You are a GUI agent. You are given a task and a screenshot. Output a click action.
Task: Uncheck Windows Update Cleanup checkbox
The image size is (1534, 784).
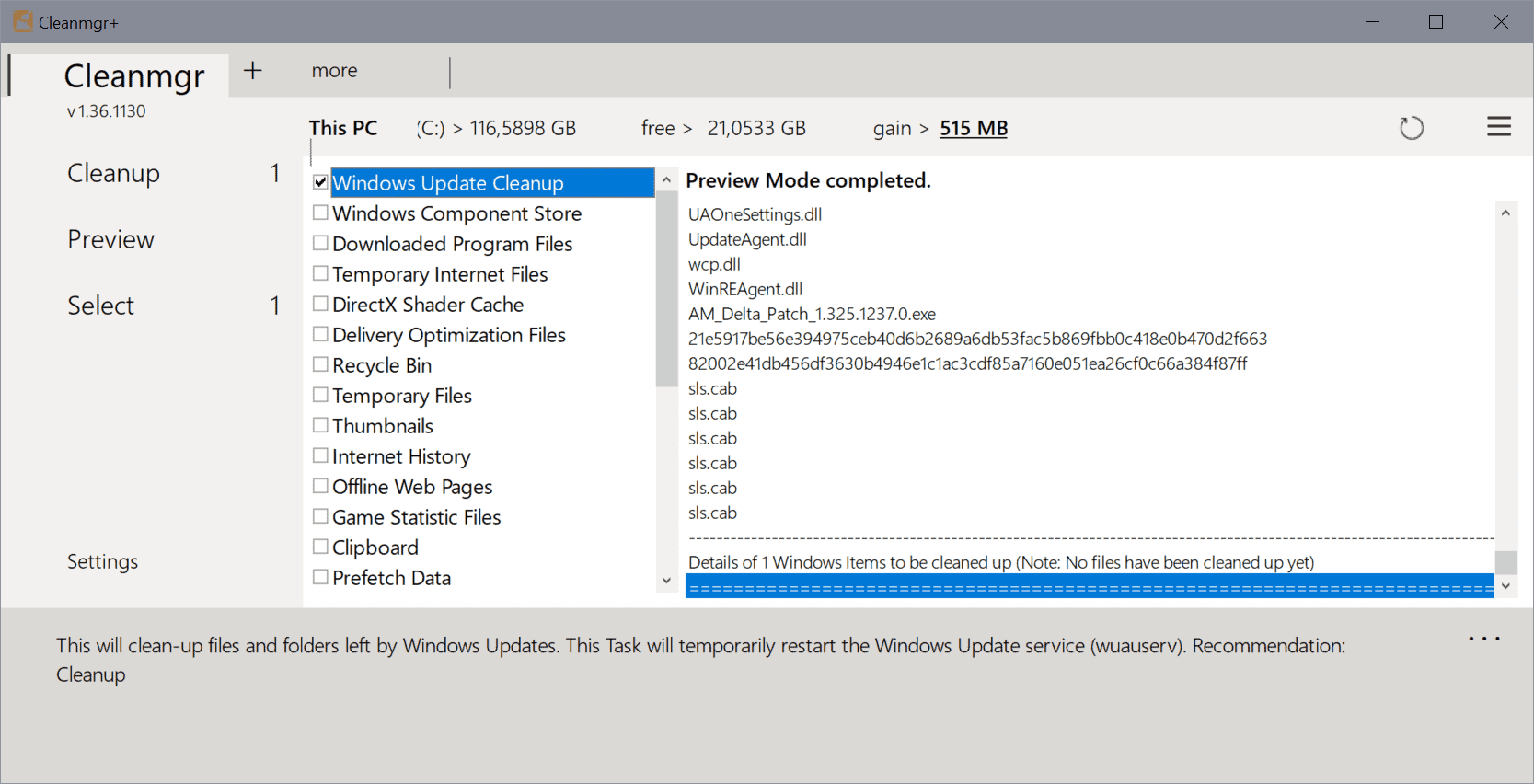pos(320,182)
